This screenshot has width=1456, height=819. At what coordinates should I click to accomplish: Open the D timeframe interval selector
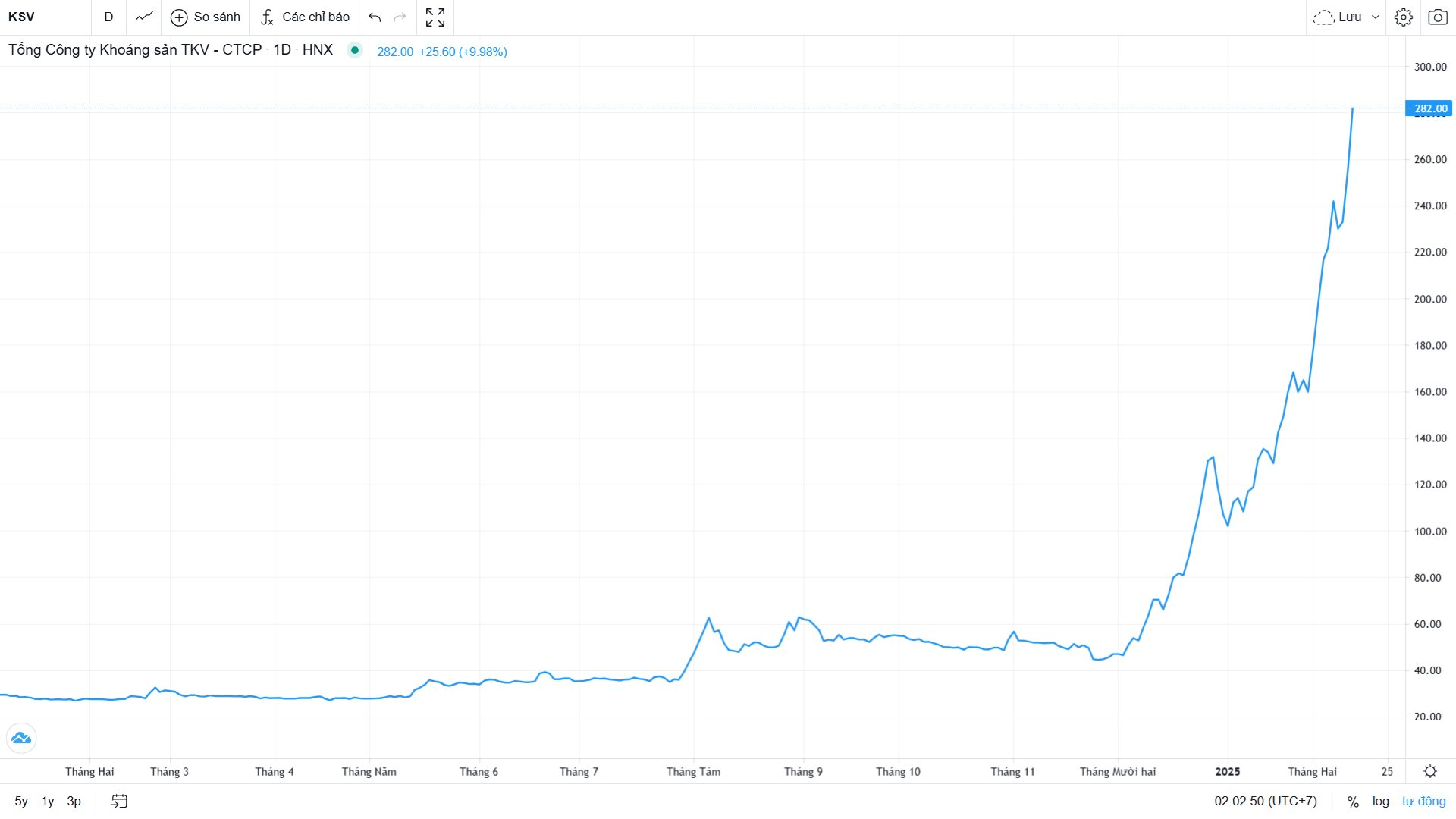[108, 17]
